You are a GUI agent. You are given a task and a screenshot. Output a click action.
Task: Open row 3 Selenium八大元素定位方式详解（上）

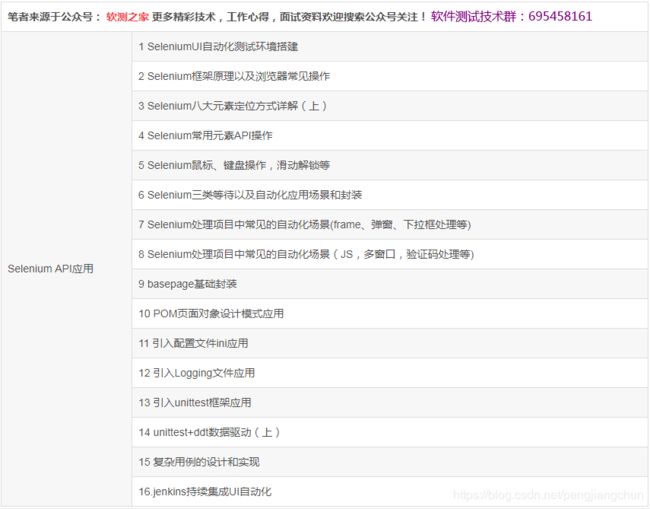tap(390, 106)
